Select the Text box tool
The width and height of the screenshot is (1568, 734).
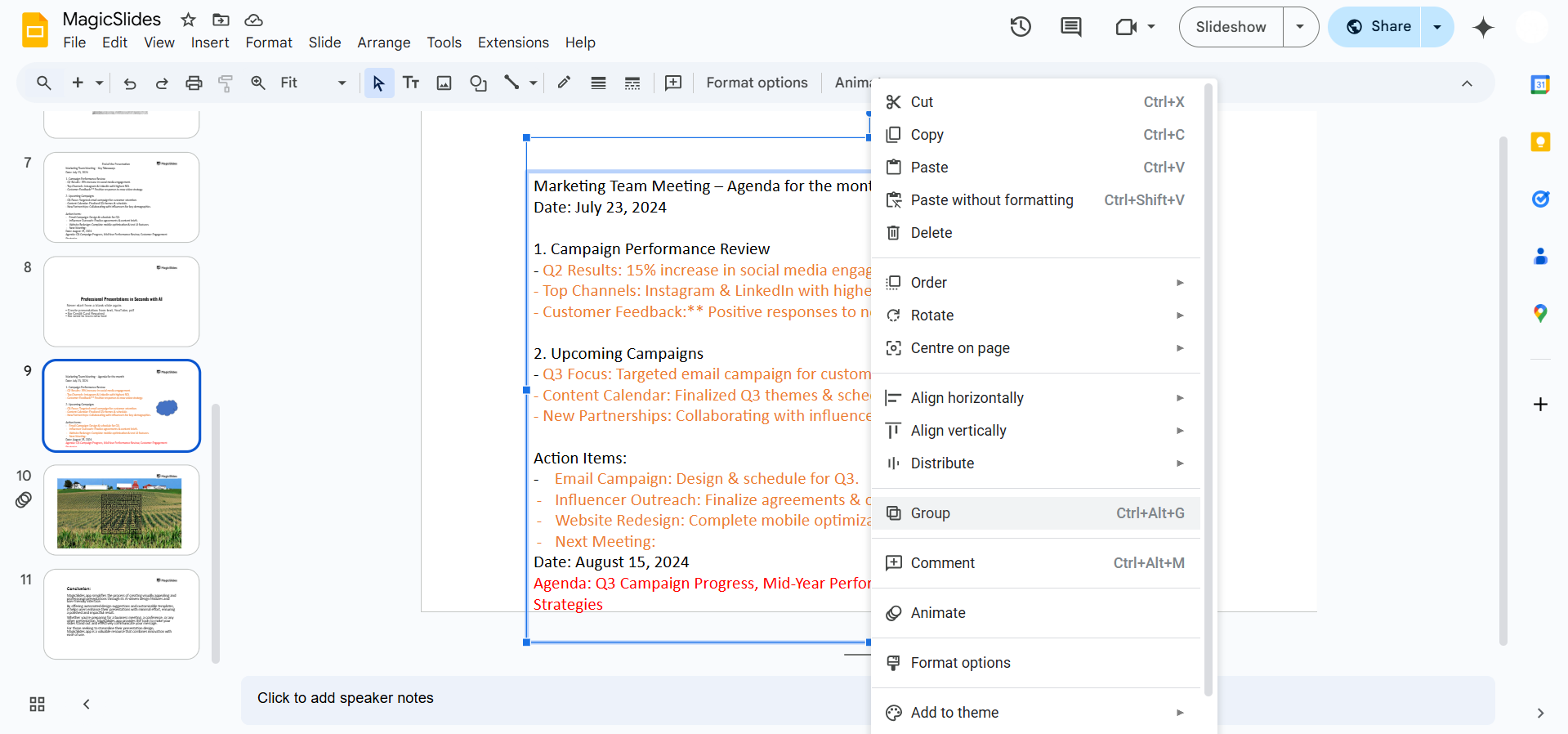click(411, 83)
